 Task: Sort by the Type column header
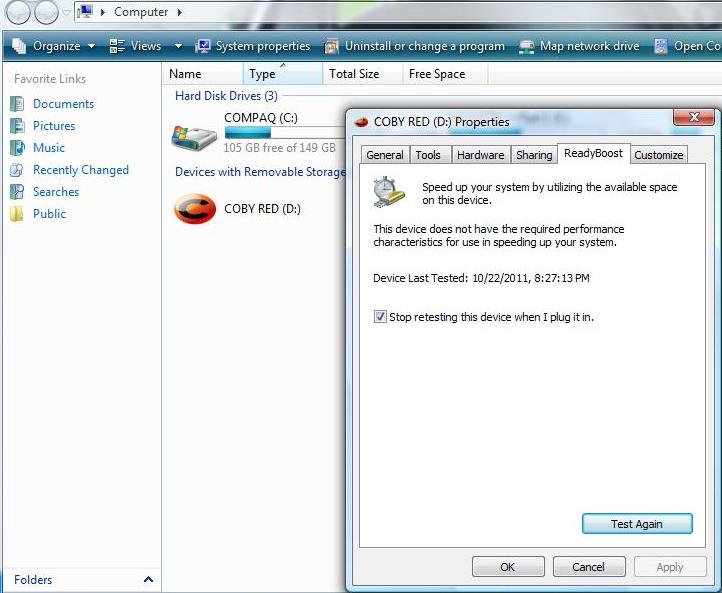coord(282,74)
